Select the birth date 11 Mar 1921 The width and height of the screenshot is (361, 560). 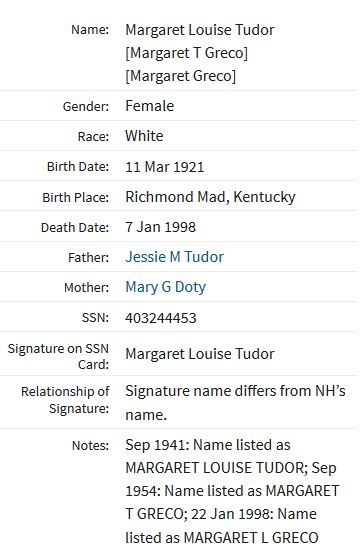164,167
